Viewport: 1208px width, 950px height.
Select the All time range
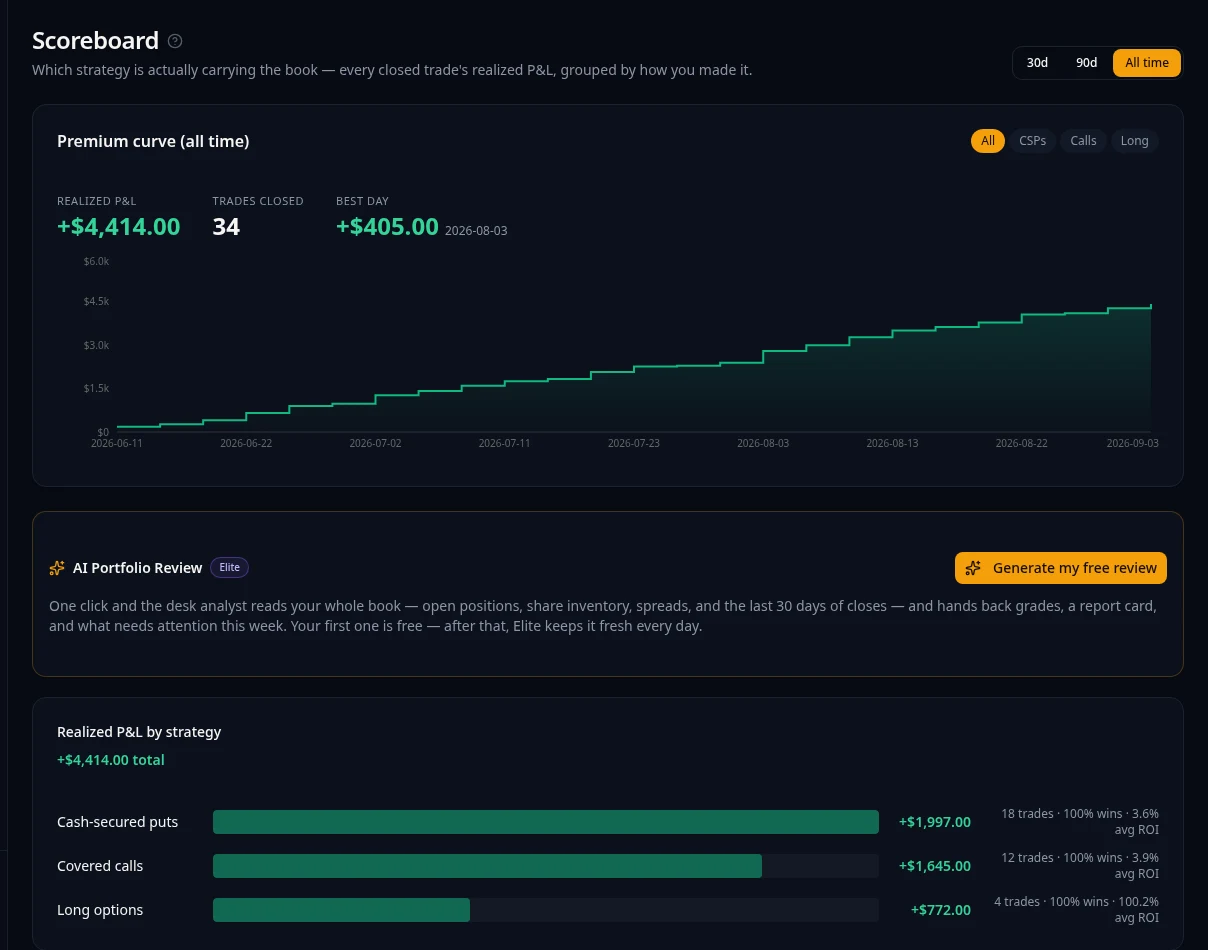[1147, 63]
